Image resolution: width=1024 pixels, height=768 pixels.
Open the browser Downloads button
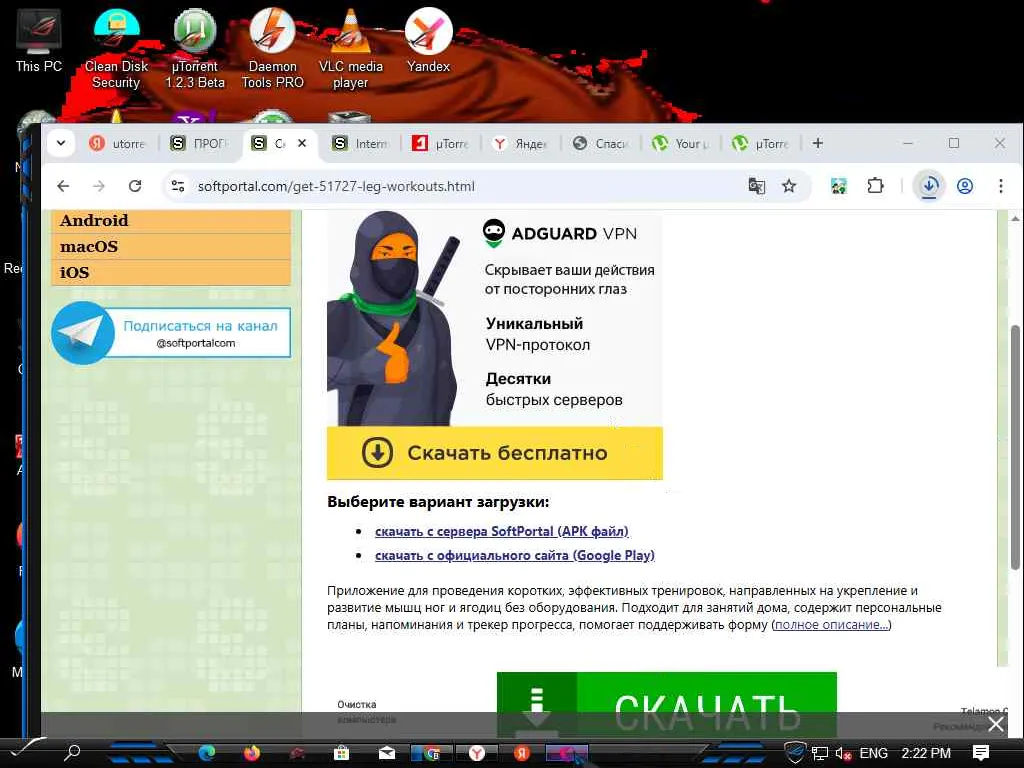coord(929,186)
